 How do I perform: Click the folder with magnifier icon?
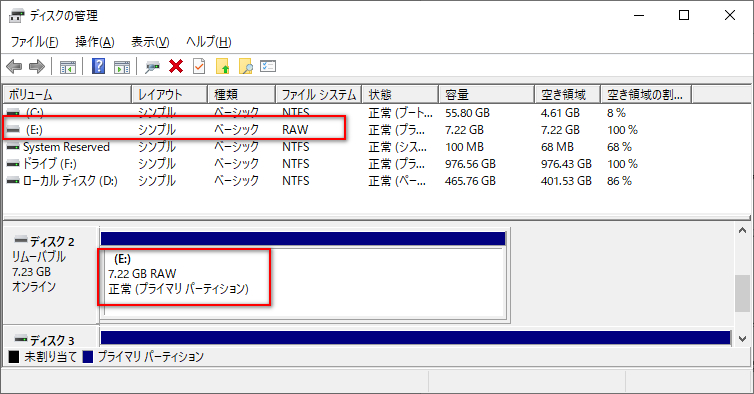point(245,66)
